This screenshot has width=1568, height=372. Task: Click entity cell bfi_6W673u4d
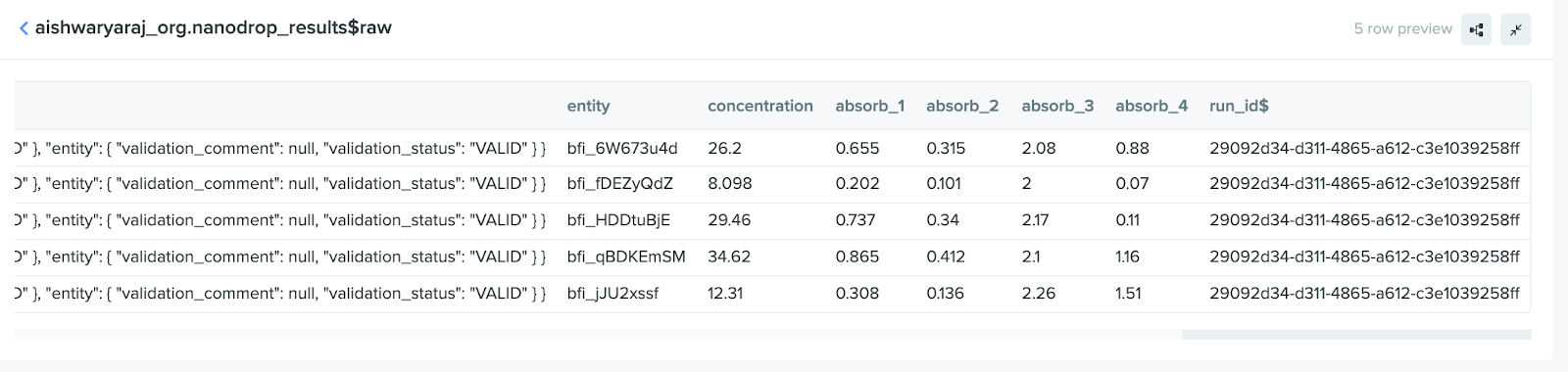click(622, 149)
